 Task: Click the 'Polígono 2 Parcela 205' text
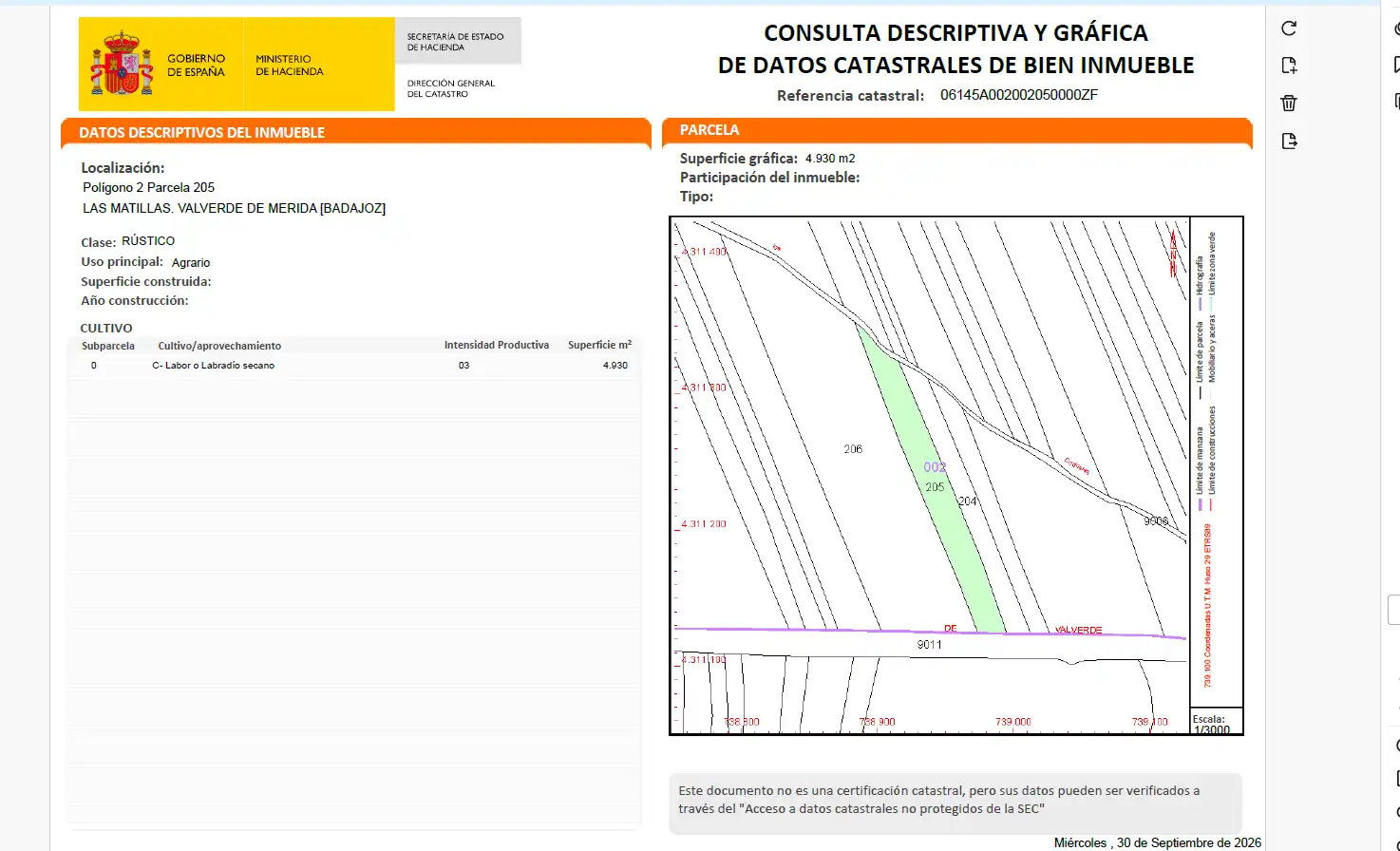click(x=149, y=188)
